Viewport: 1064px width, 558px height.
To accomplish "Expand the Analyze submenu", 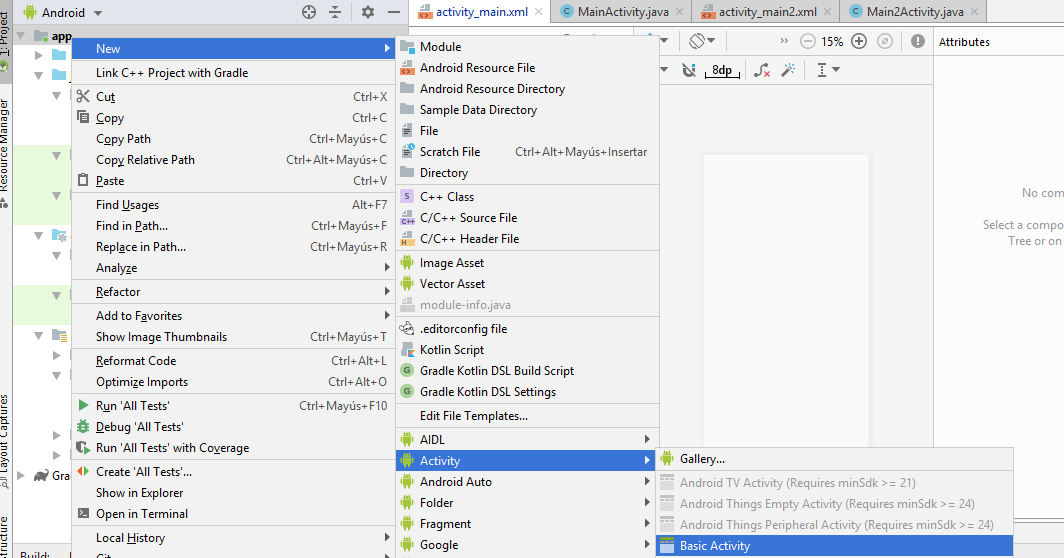I will click(233, 268).
